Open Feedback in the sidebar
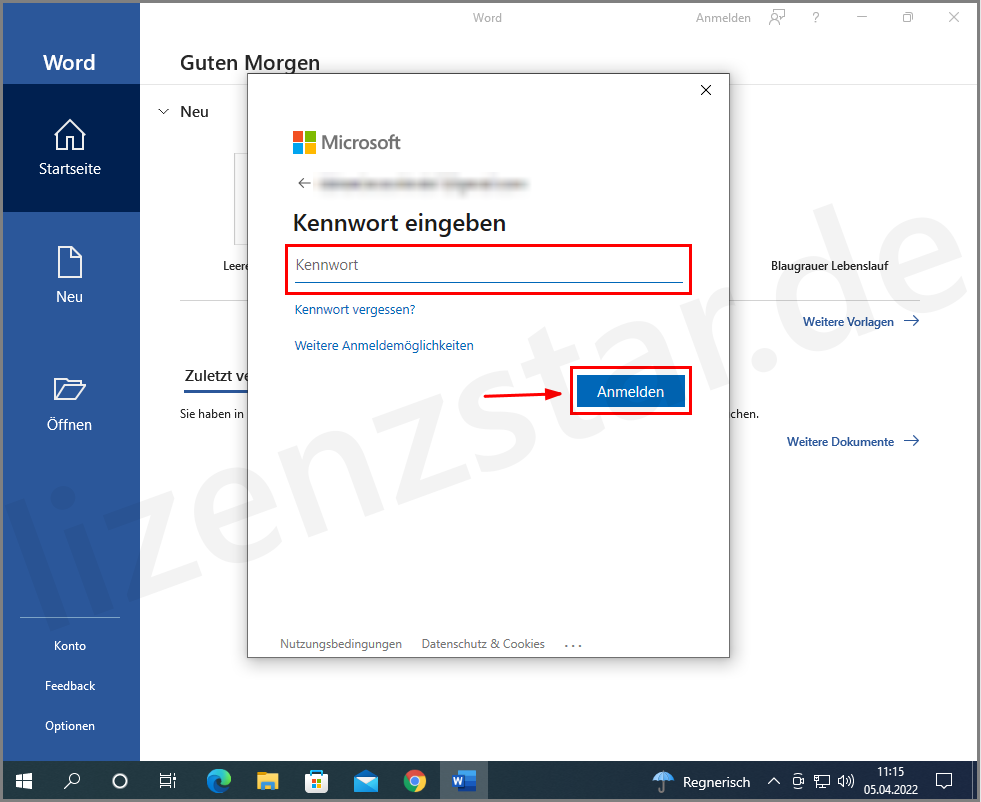Image resolution: width=981 pixels, height=802 pixels. pos(70,686)
